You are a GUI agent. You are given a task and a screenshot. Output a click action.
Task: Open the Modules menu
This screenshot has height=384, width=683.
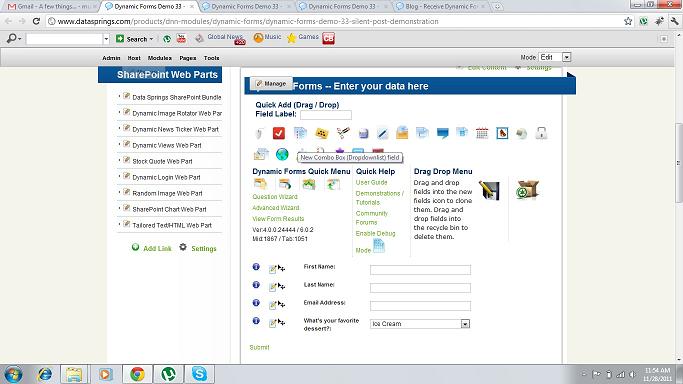(159, 58)
